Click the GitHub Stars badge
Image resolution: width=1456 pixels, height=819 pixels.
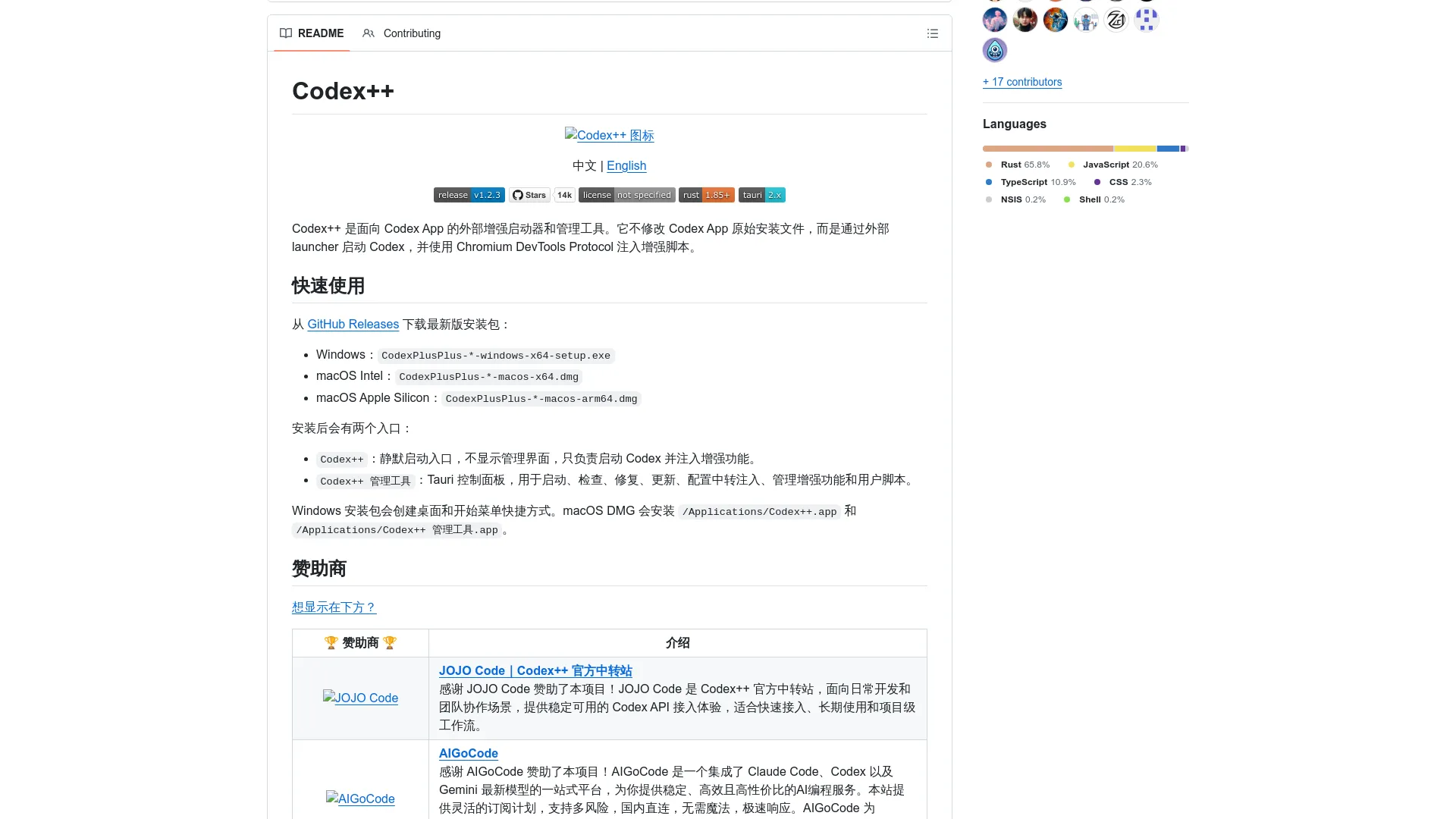pyautogui.click(x=529, y=195)
